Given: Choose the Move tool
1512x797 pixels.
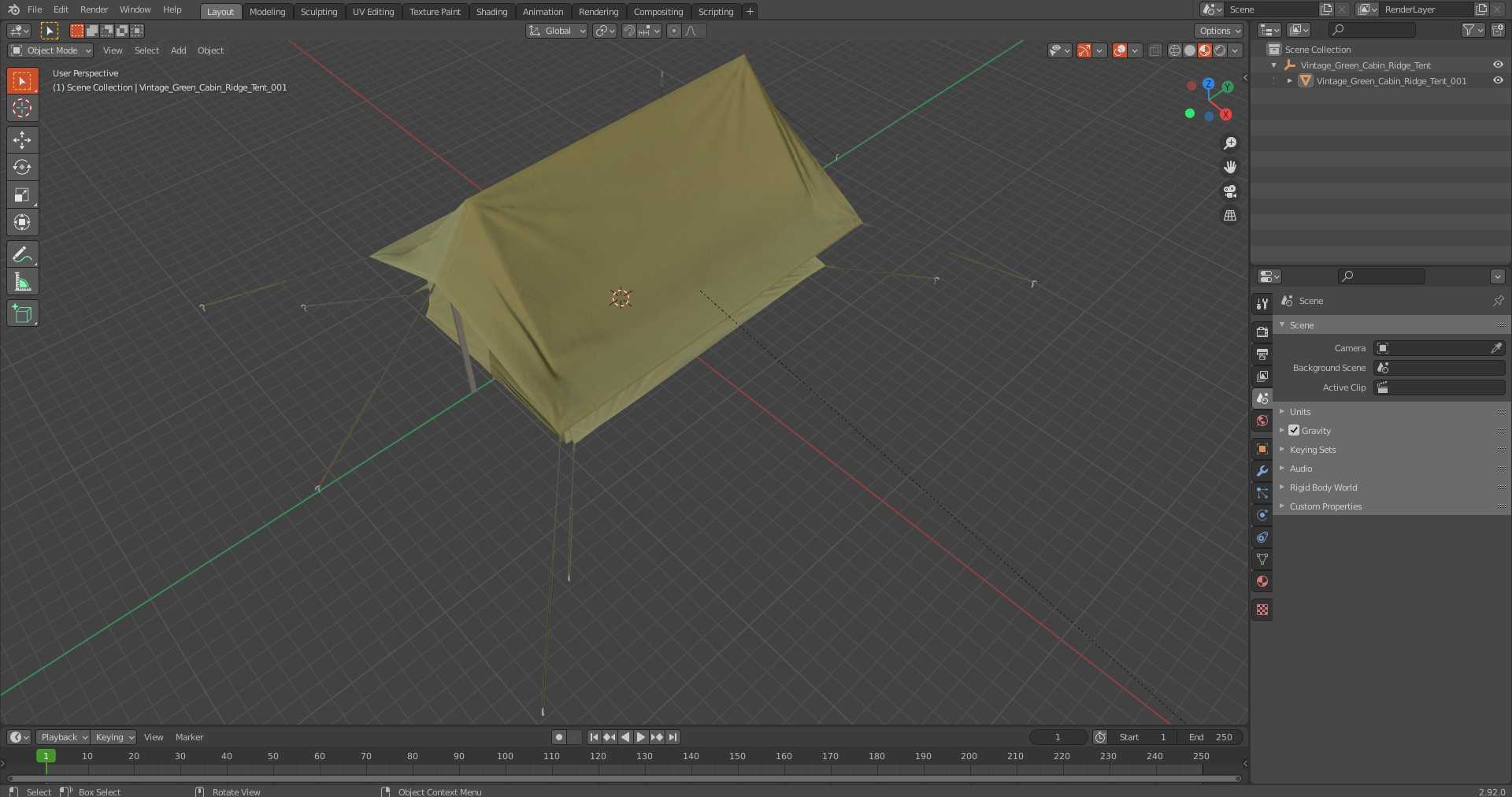Looking at the screenshot, I should coord(22,139).
